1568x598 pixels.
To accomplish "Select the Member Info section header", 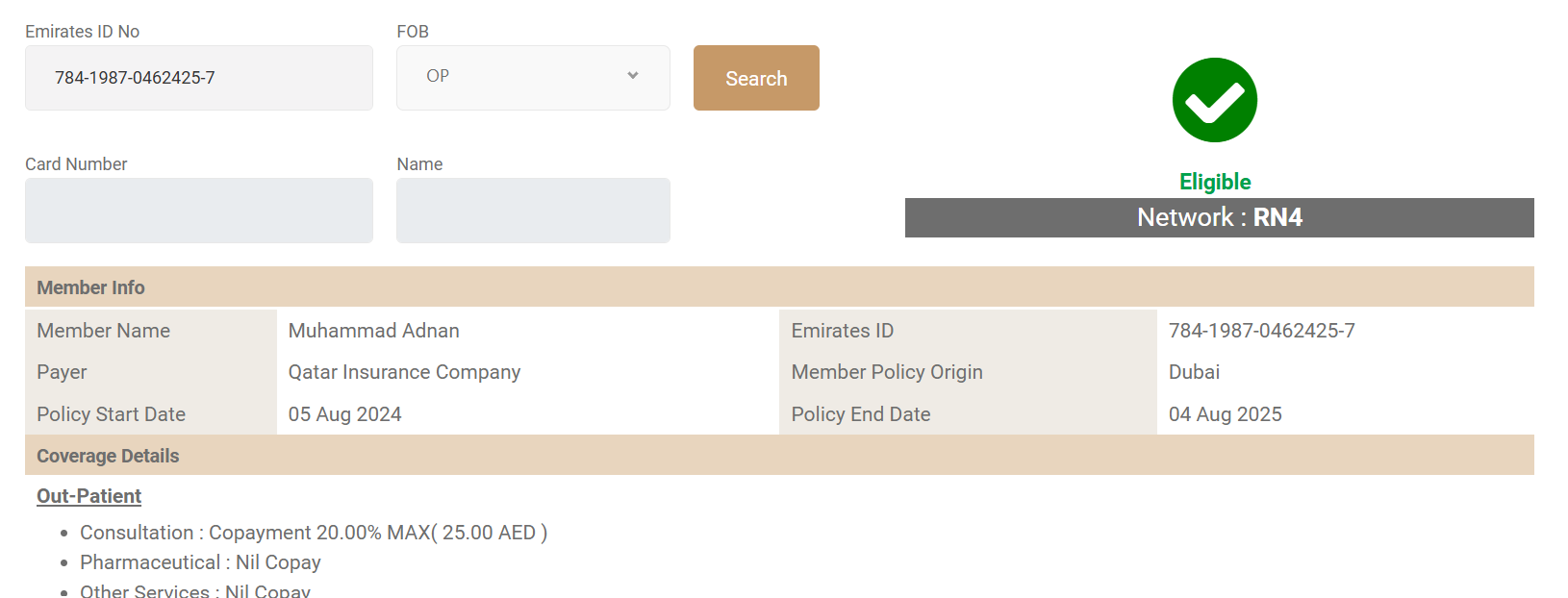I will 90,287.
